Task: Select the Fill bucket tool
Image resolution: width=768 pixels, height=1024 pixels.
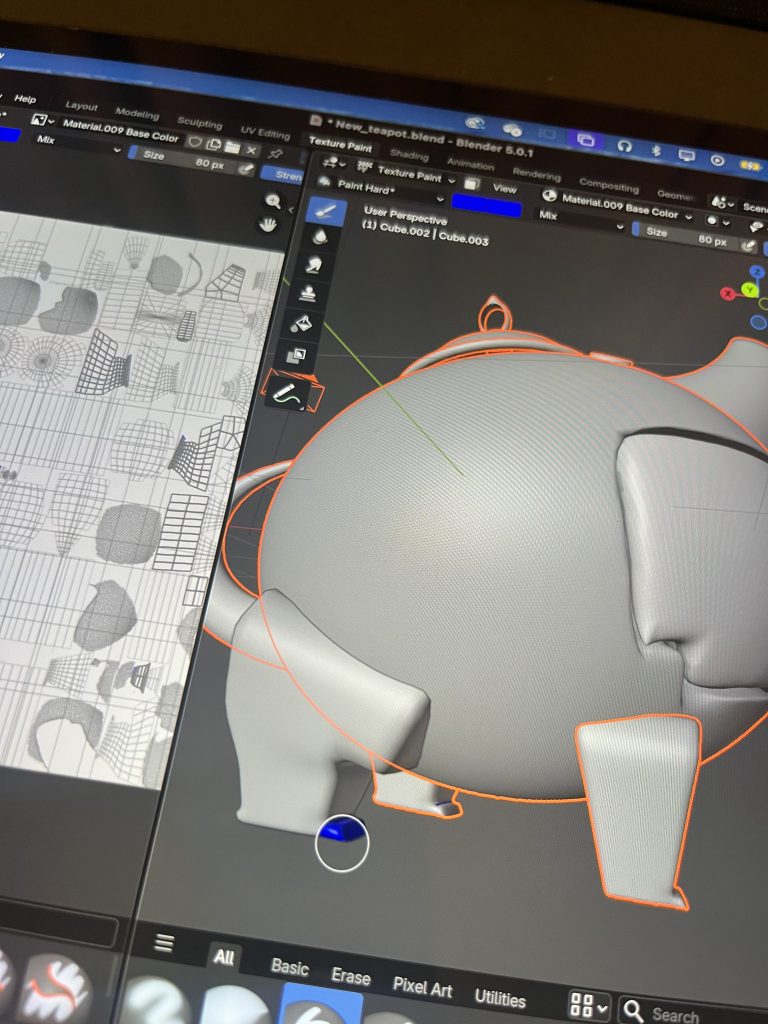Action: click(304, 323)
